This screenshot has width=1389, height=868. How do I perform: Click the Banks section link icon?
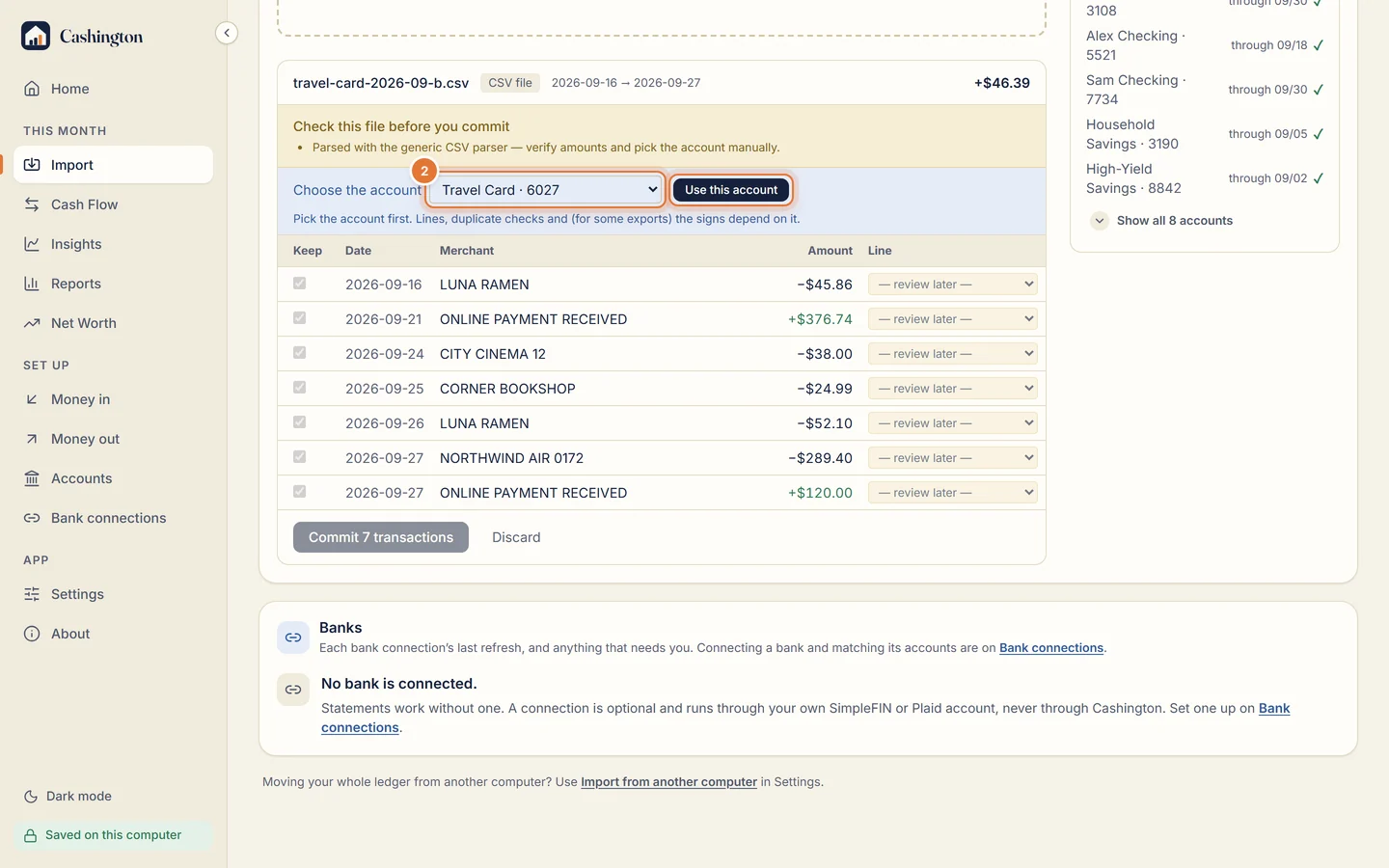click(x=293, y=637)
